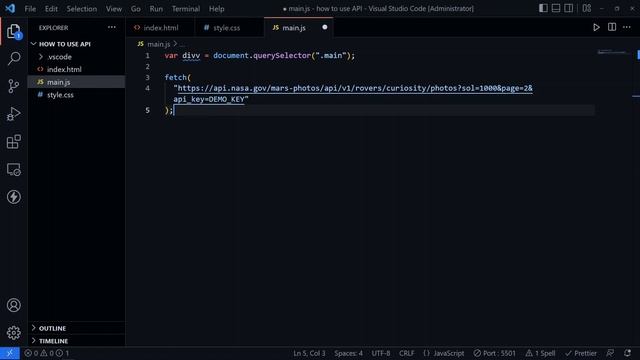Screen dimensions: 640x360
Task: Click the Ln 5, Col 3 cursor position indicator
Action: tap(309, 353)
